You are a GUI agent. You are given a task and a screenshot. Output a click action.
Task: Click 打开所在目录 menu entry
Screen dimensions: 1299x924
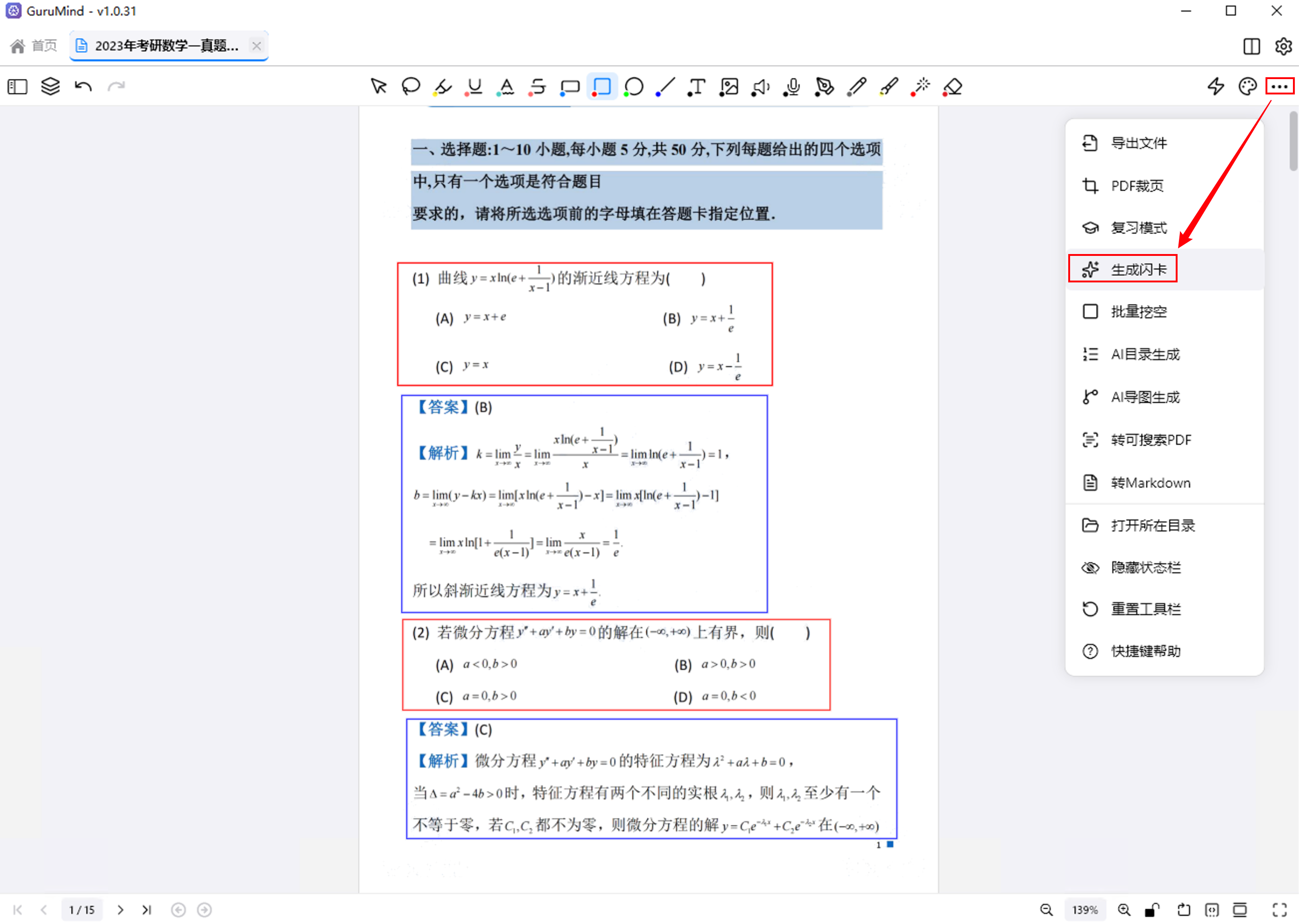pyautogui.click(x=1164, y=525)
